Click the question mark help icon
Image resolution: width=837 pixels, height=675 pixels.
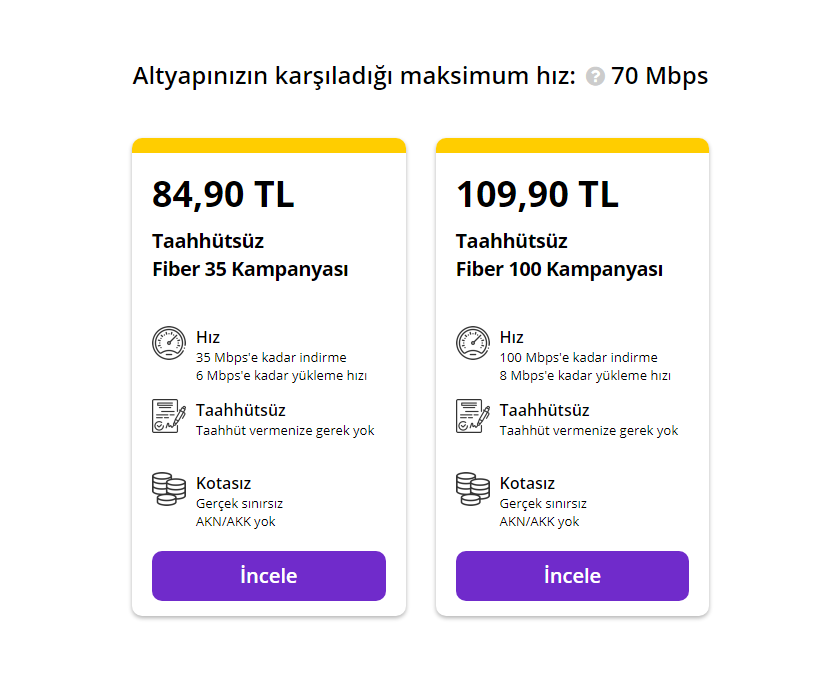(x=595, y=77)
